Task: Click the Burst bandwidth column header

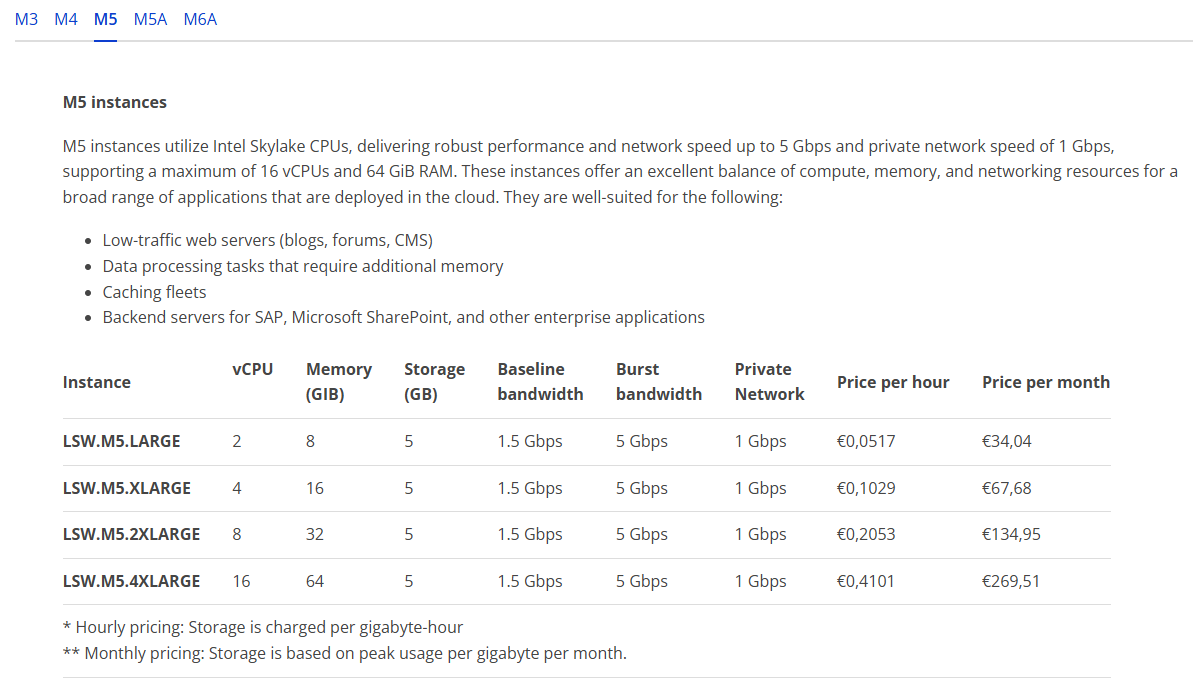Action: [659, 382]
